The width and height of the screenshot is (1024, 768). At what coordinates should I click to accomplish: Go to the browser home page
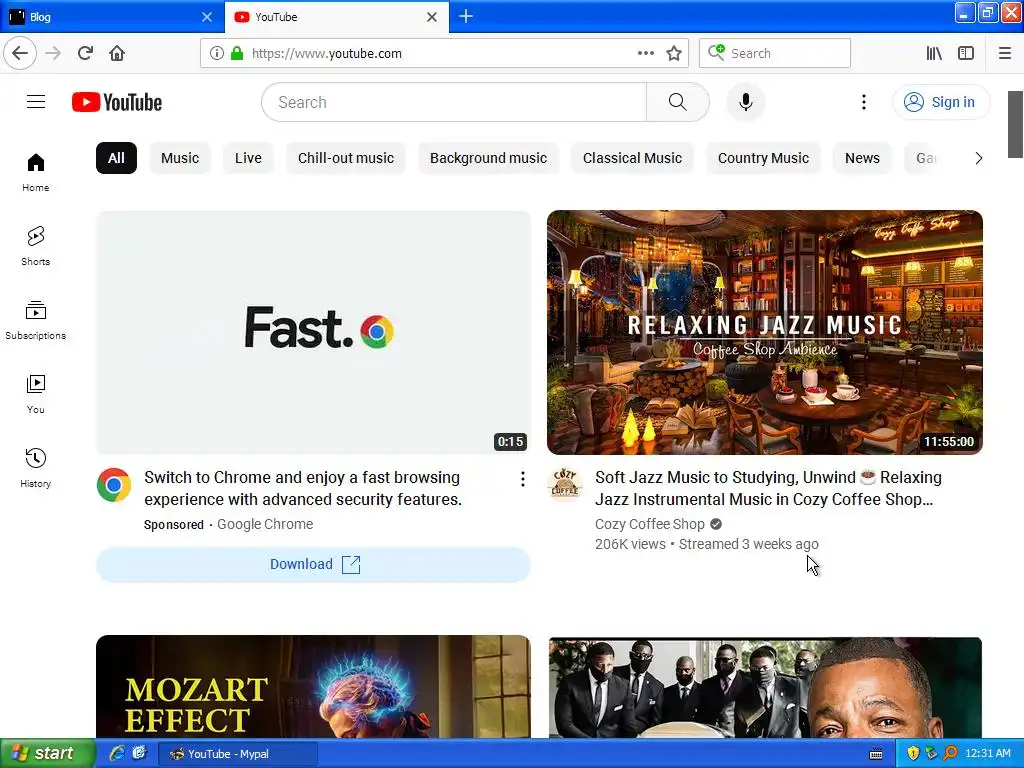coord(117,53)
